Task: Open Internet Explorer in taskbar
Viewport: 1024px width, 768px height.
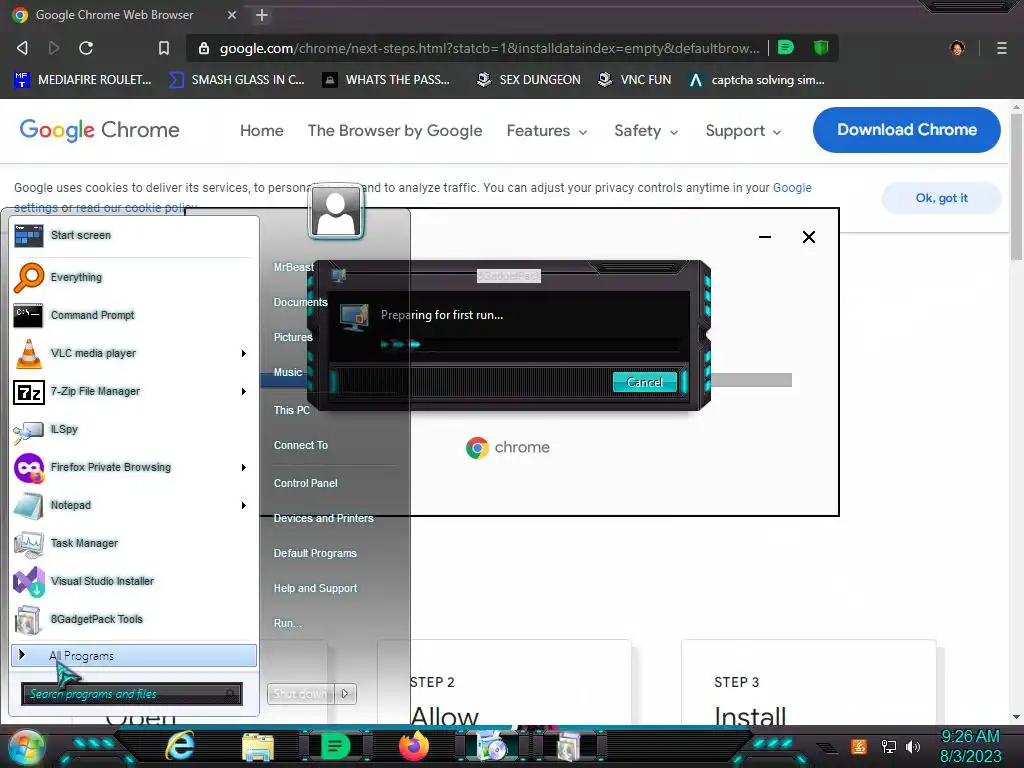Action: [180, 746]
